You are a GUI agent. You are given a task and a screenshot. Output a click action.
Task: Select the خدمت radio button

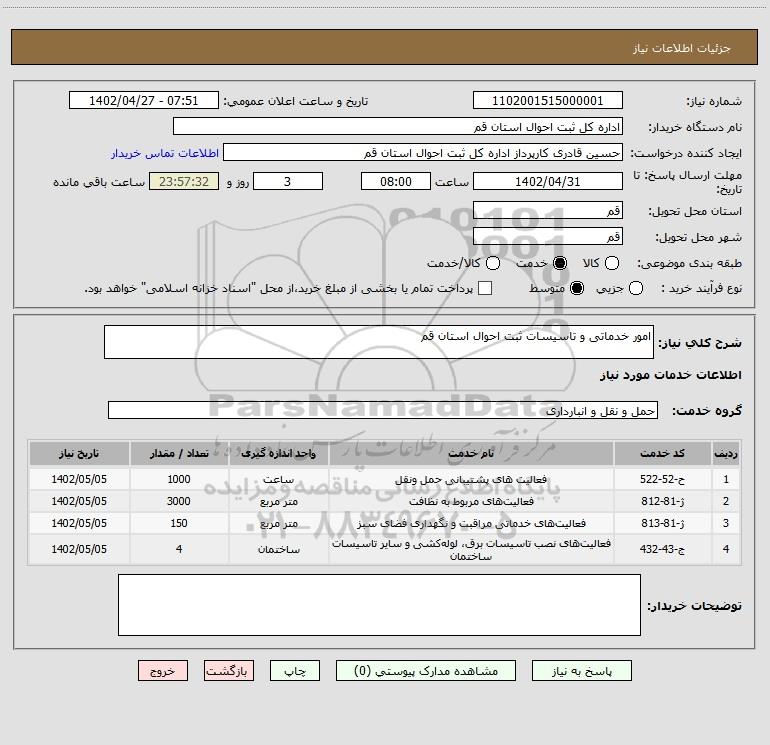pyautogui.click(x=559, y=263)
